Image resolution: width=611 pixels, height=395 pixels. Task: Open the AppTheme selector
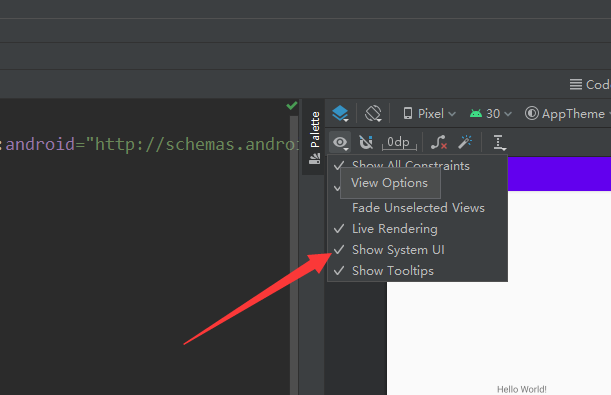567,114
